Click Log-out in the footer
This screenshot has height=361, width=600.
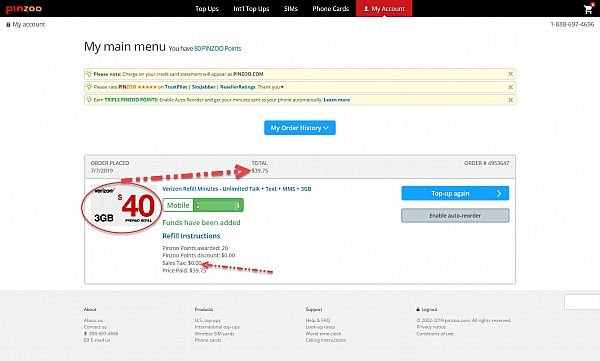[x=427, y=309]
